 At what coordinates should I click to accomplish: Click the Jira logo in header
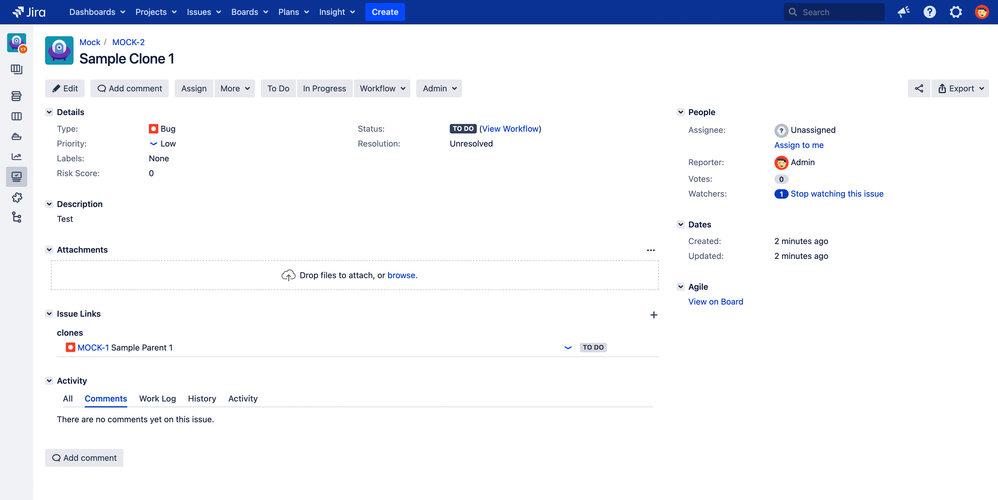point(29,11)
